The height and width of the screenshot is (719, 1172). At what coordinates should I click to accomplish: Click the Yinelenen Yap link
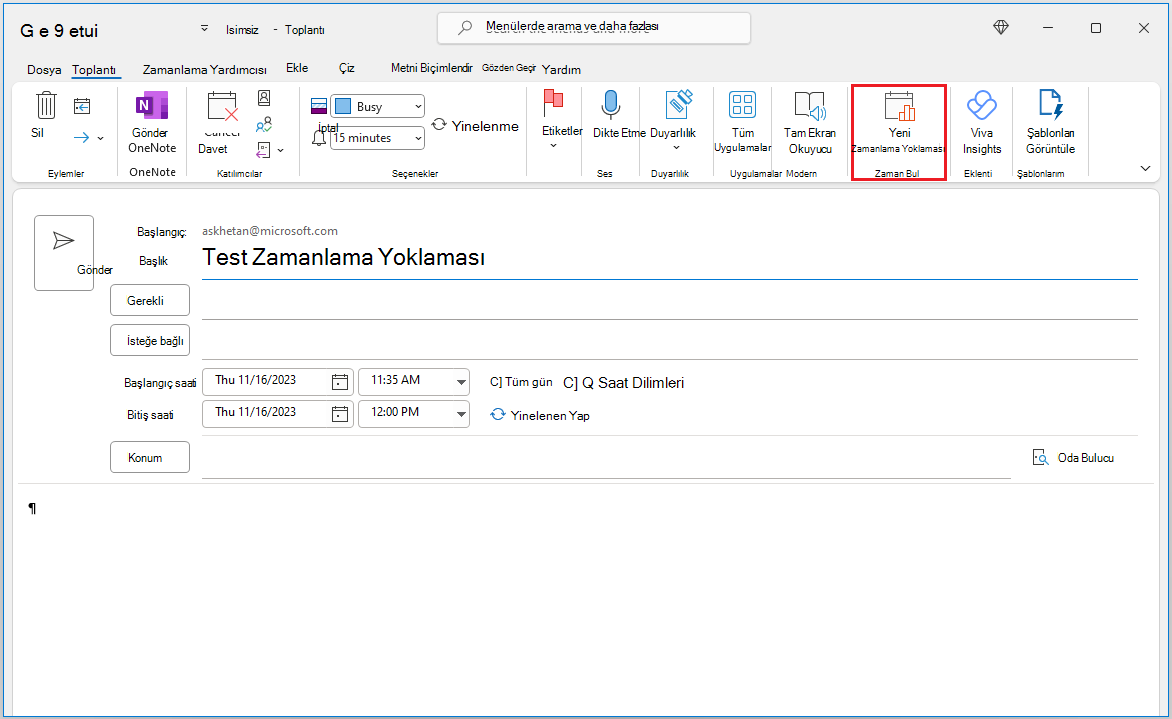tap(540, 416)
